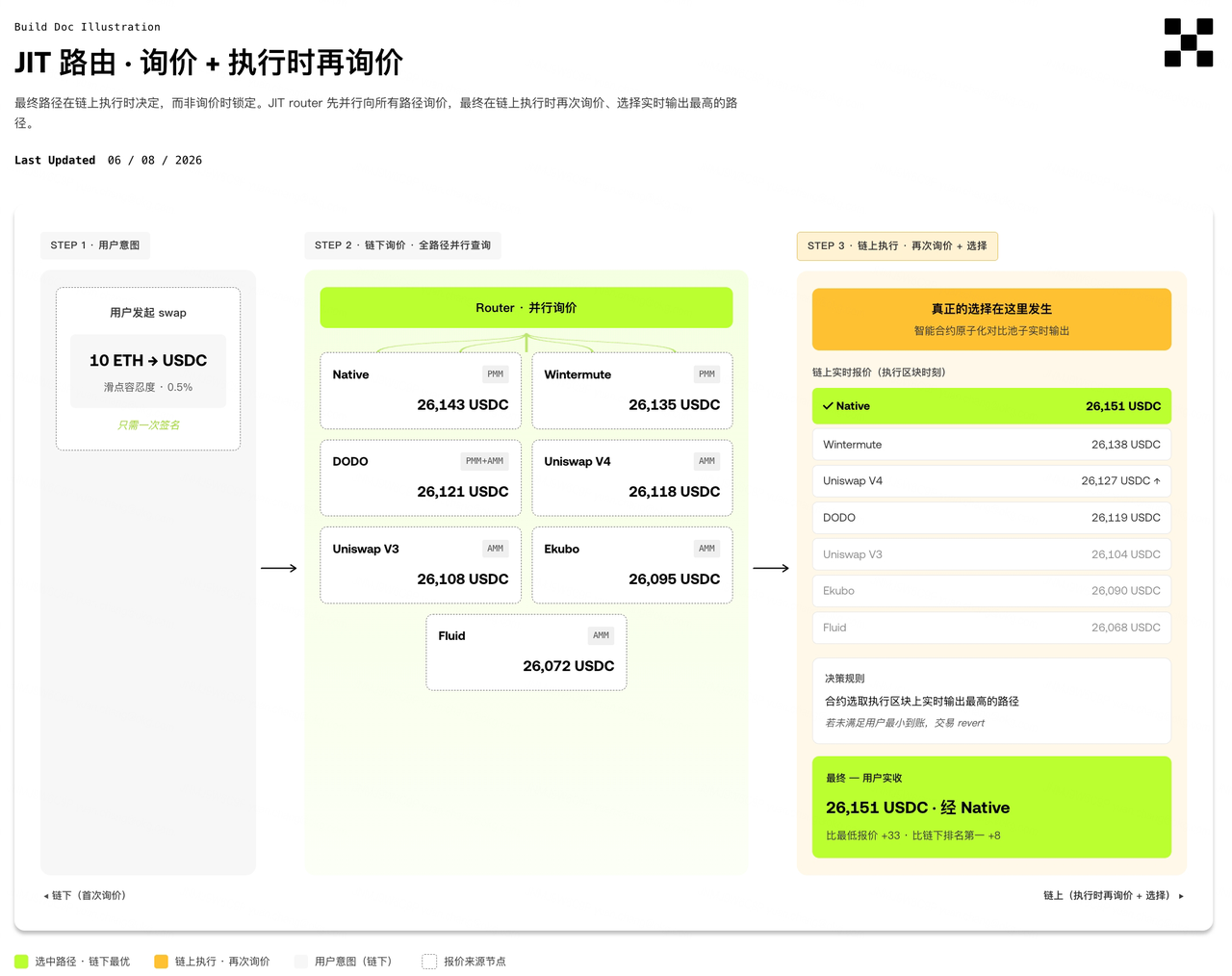Click the 合约选取执行区块上实时输出最高的路径 line
This screenshot has height=976, width=1232.
pos(922,702)
